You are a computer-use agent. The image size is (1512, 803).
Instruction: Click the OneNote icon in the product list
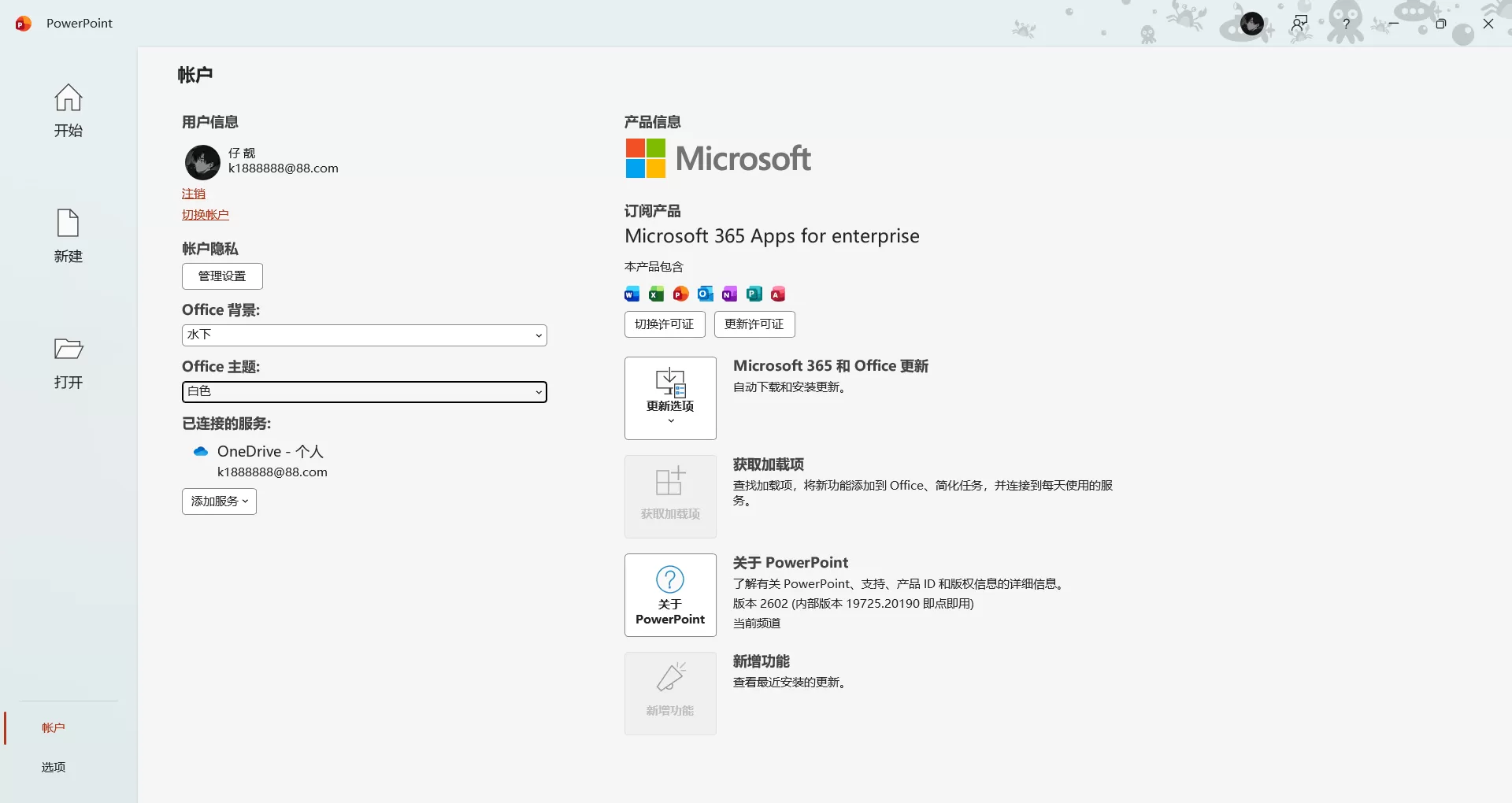coord(730,294)
